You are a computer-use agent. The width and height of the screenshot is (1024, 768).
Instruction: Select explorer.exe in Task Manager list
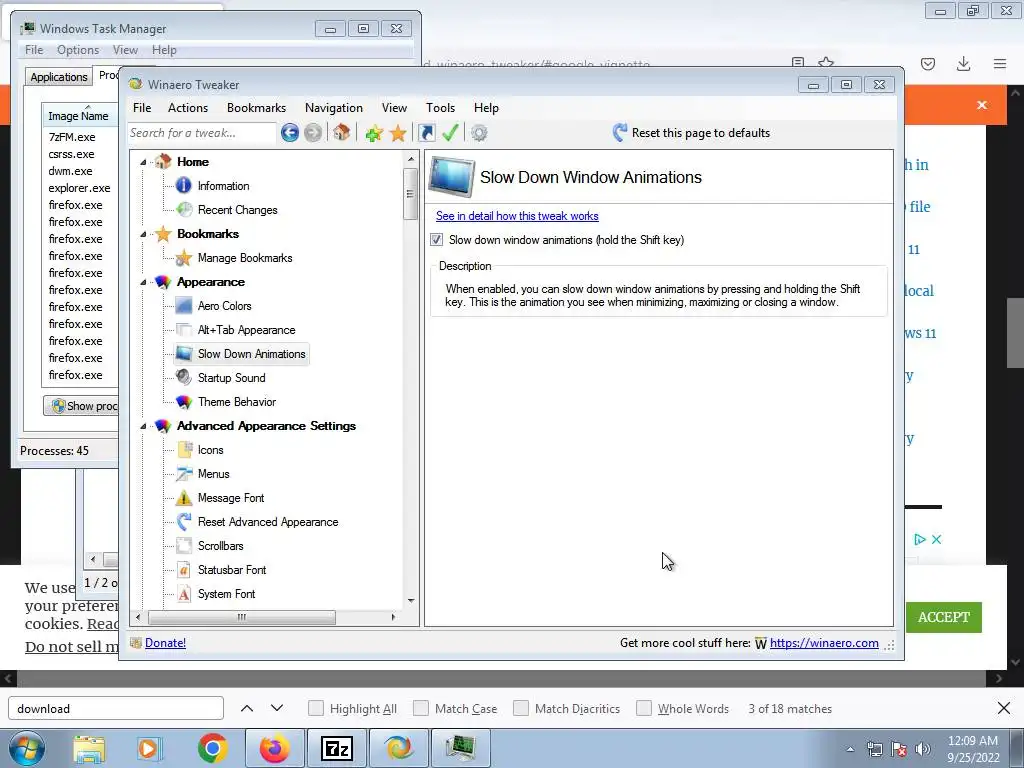(x=79, y=188)
